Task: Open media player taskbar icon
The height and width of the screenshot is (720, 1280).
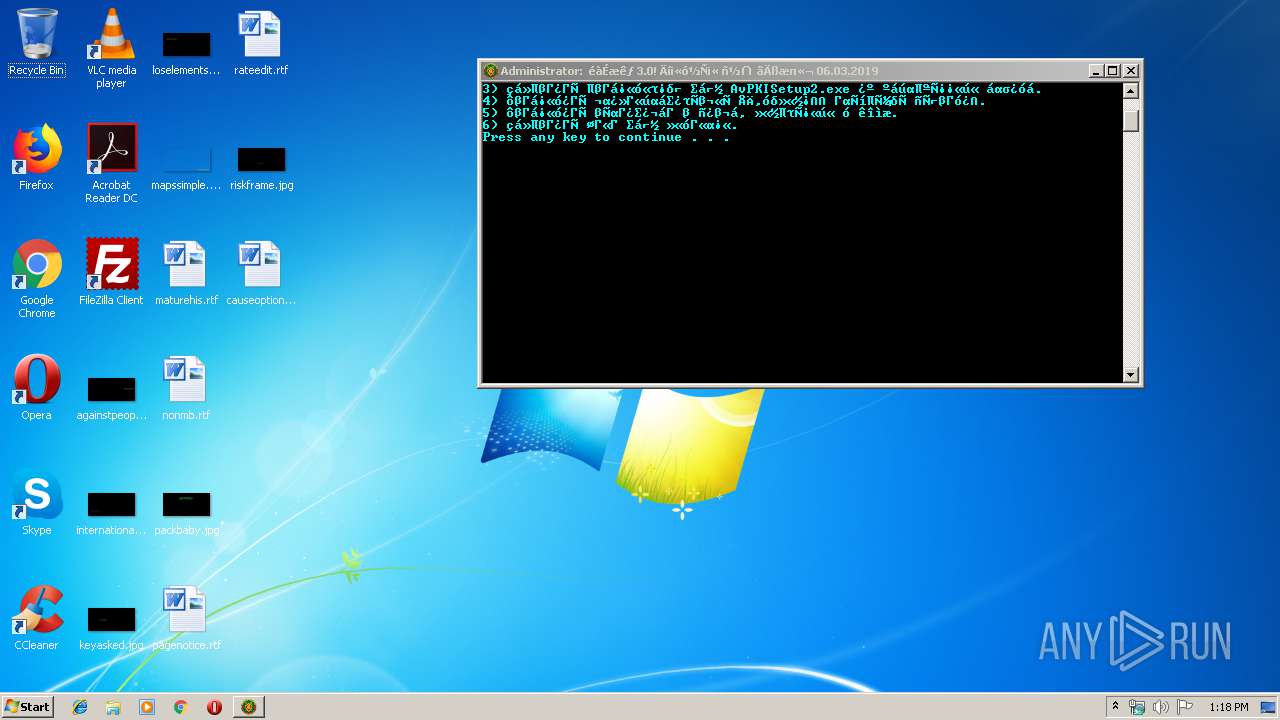Action: coord(147,707)
